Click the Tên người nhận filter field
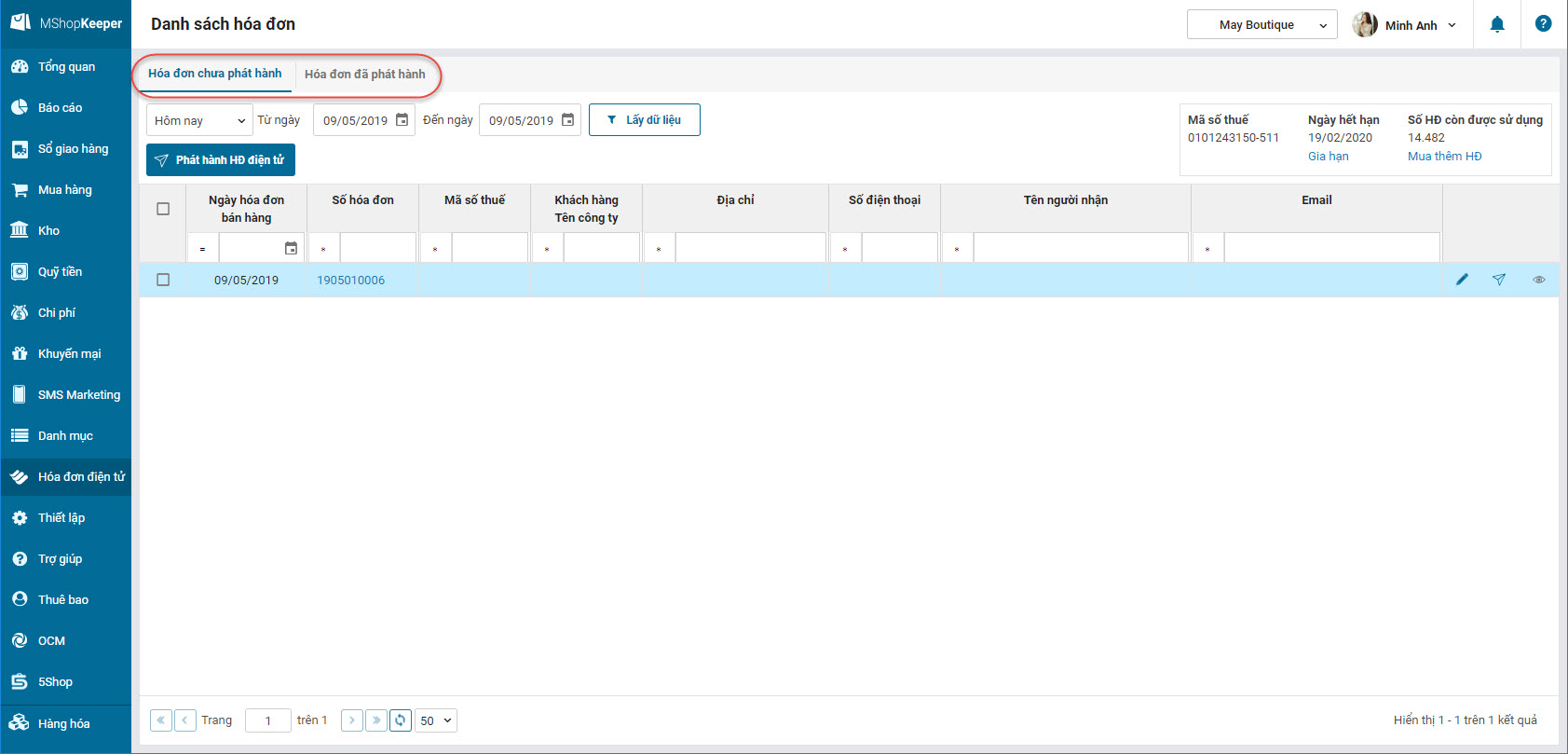 [1081, 249]
